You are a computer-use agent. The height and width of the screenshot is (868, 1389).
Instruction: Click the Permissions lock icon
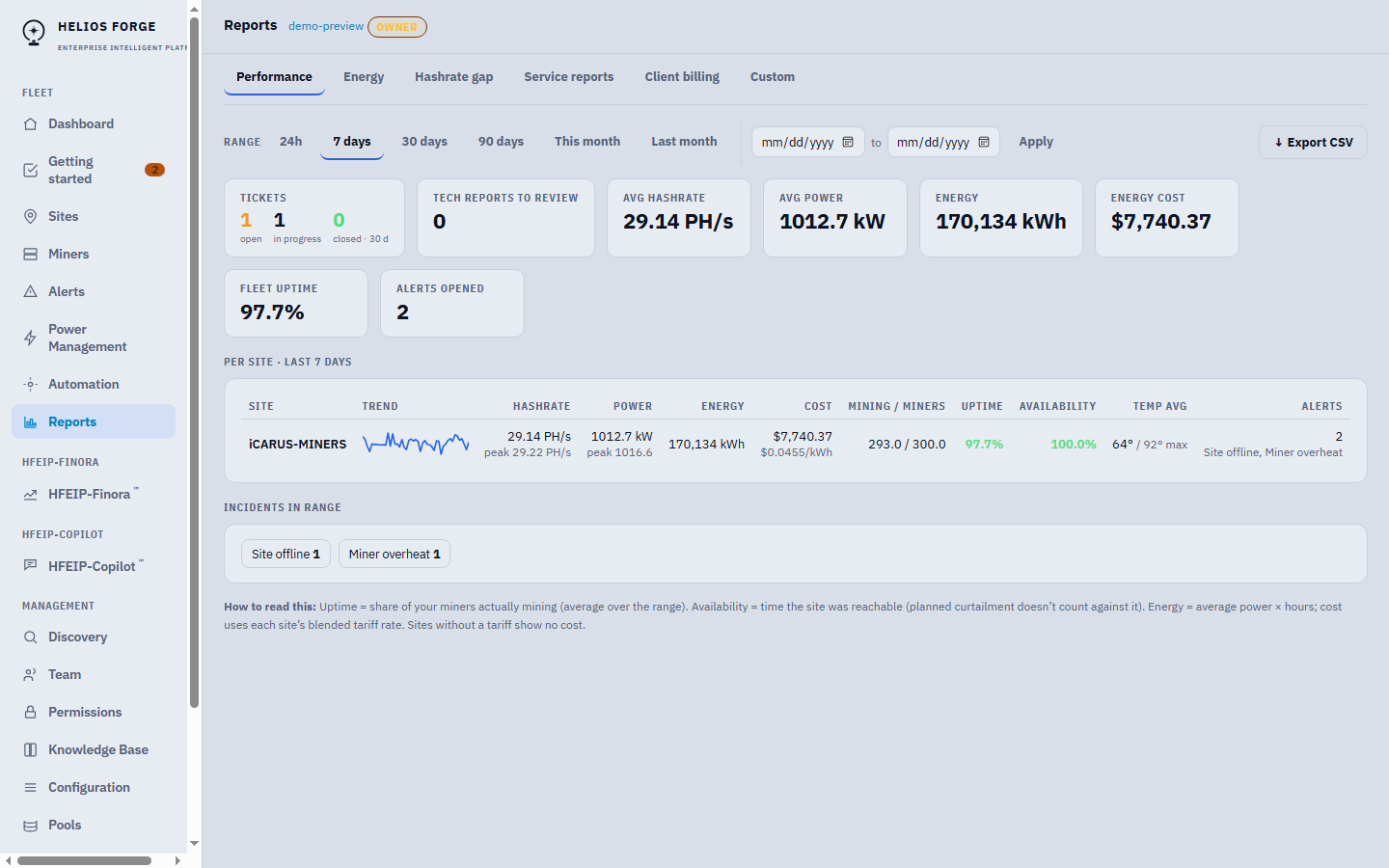(30, 712)
